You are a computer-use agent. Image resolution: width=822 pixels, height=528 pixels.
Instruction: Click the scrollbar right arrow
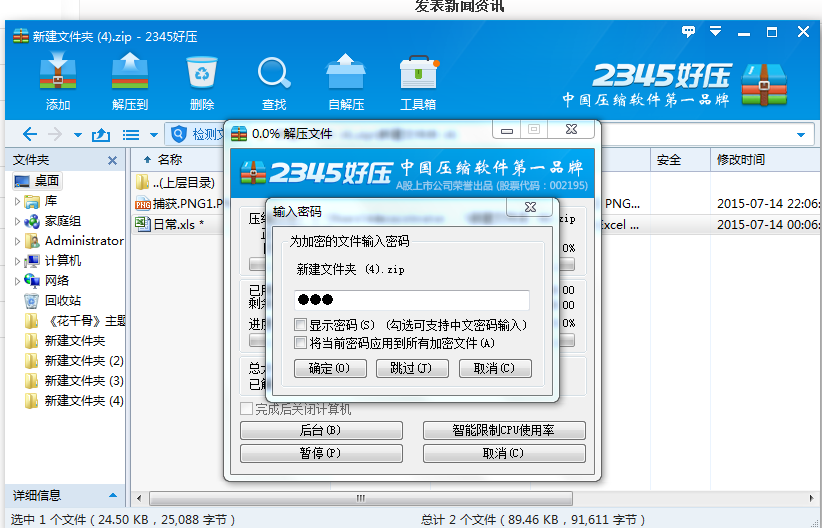coord(812,498)
